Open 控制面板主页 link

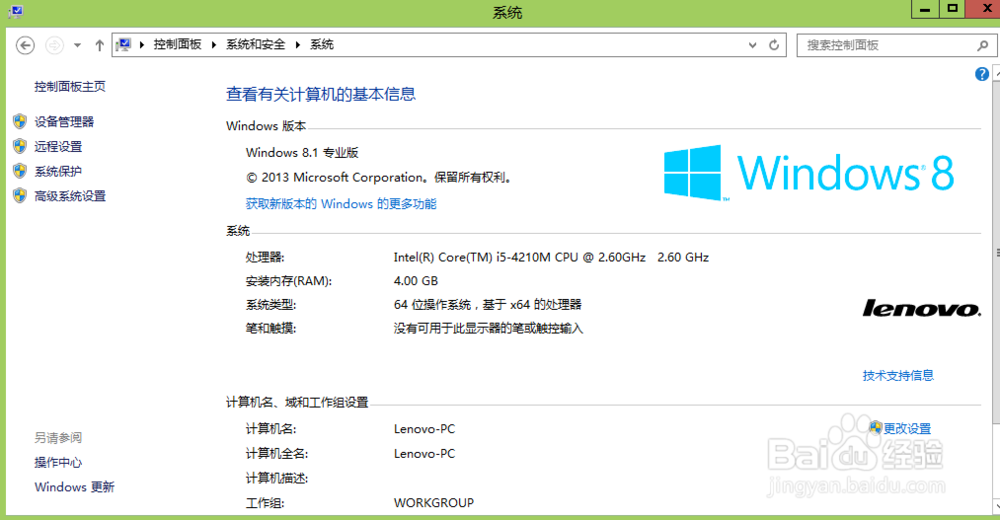point(70,87)
